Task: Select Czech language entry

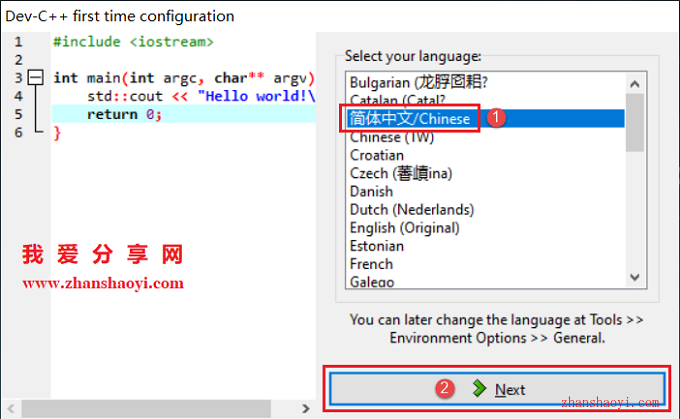Action: 485,173
